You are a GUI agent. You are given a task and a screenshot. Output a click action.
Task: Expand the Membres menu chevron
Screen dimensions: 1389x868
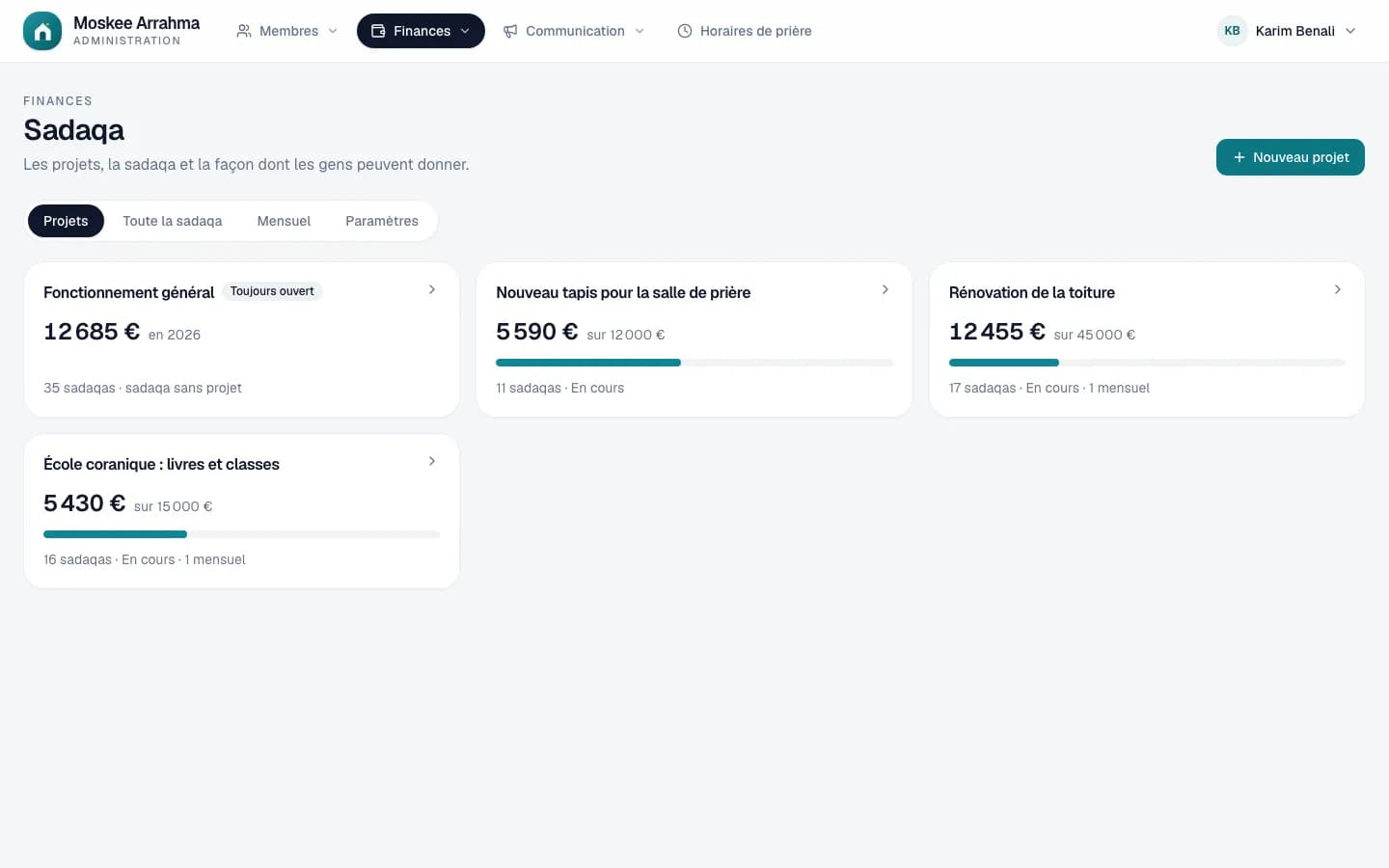click(x=333, y=31)
